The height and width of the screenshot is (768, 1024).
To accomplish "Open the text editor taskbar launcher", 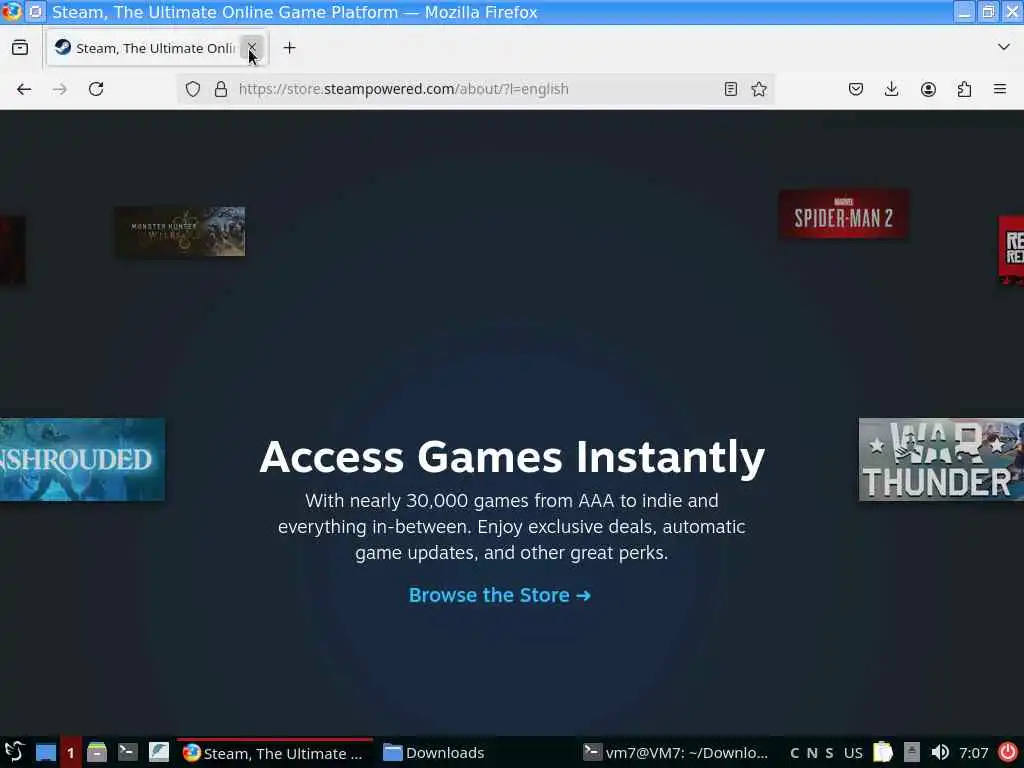I will pos(159,752).
